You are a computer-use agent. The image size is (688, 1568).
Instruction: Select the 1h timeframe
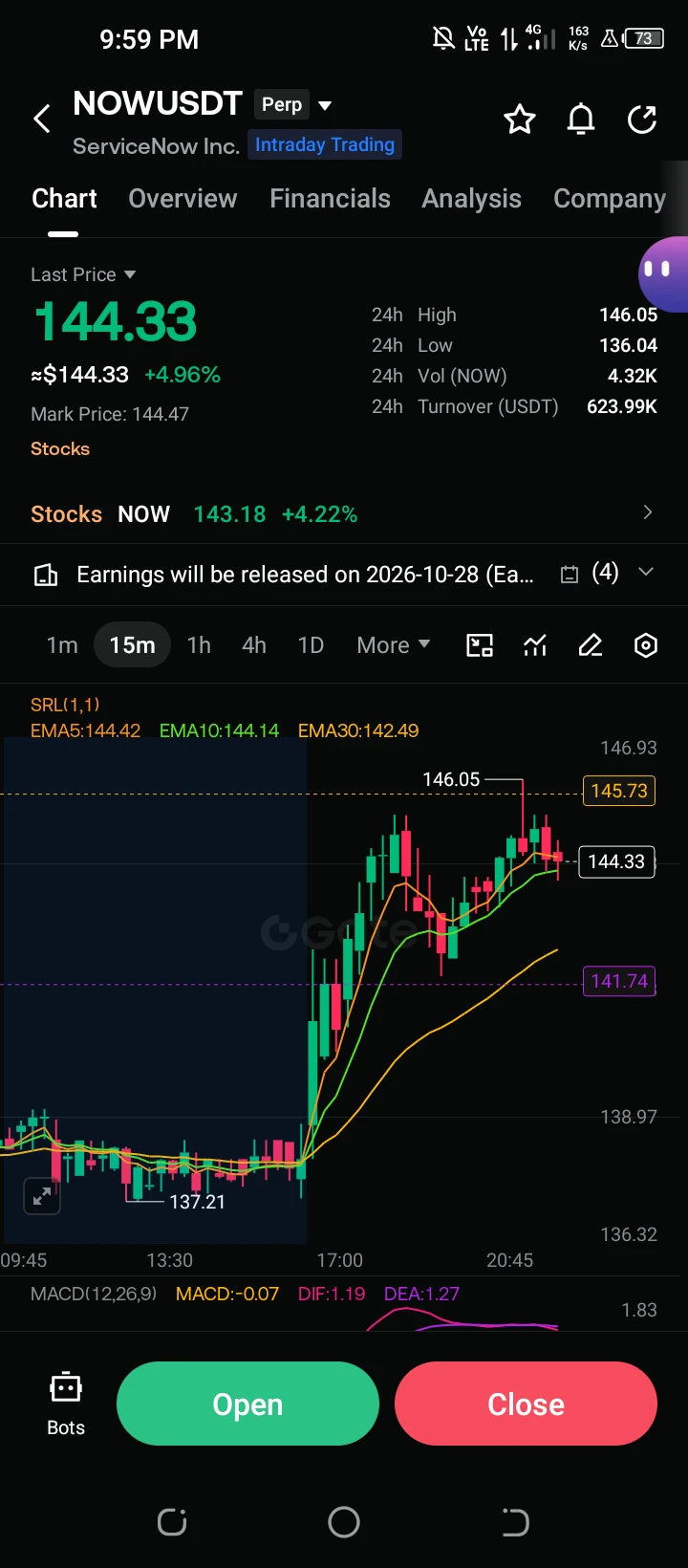coord(199,645)
